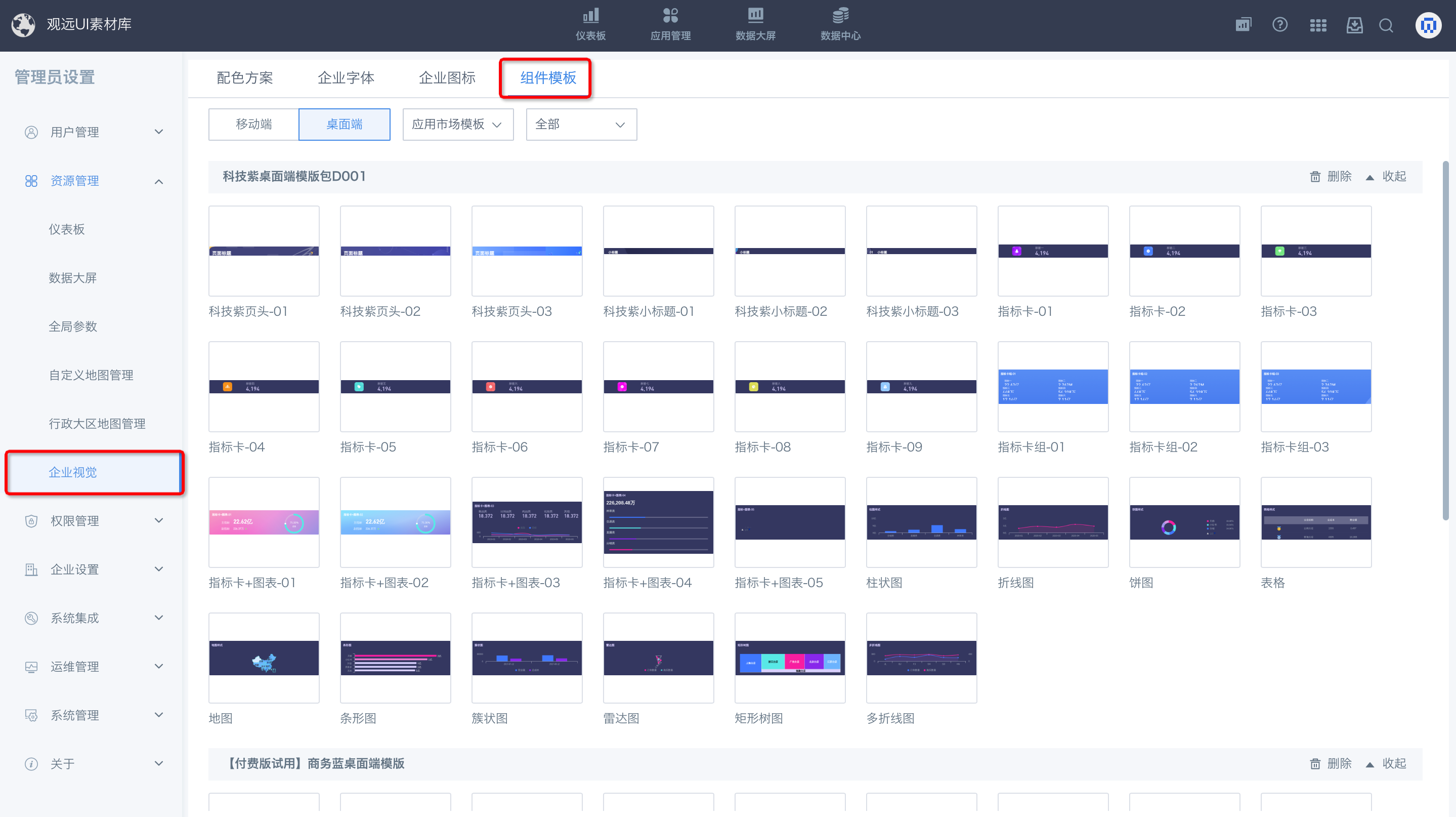Select the 指标卡-03 template thumbnail
This screenshot has height=817, width=1456.
click(1316, 251)
